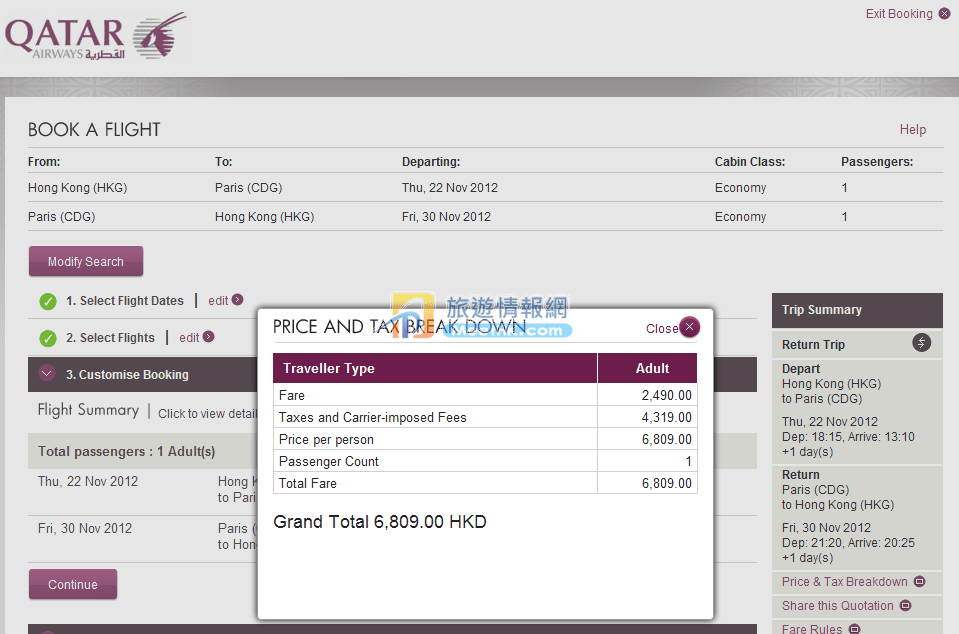Click the arrow icon next to Select Flight Dates edit
Screen dimensions: 959x634
[238, 299]
